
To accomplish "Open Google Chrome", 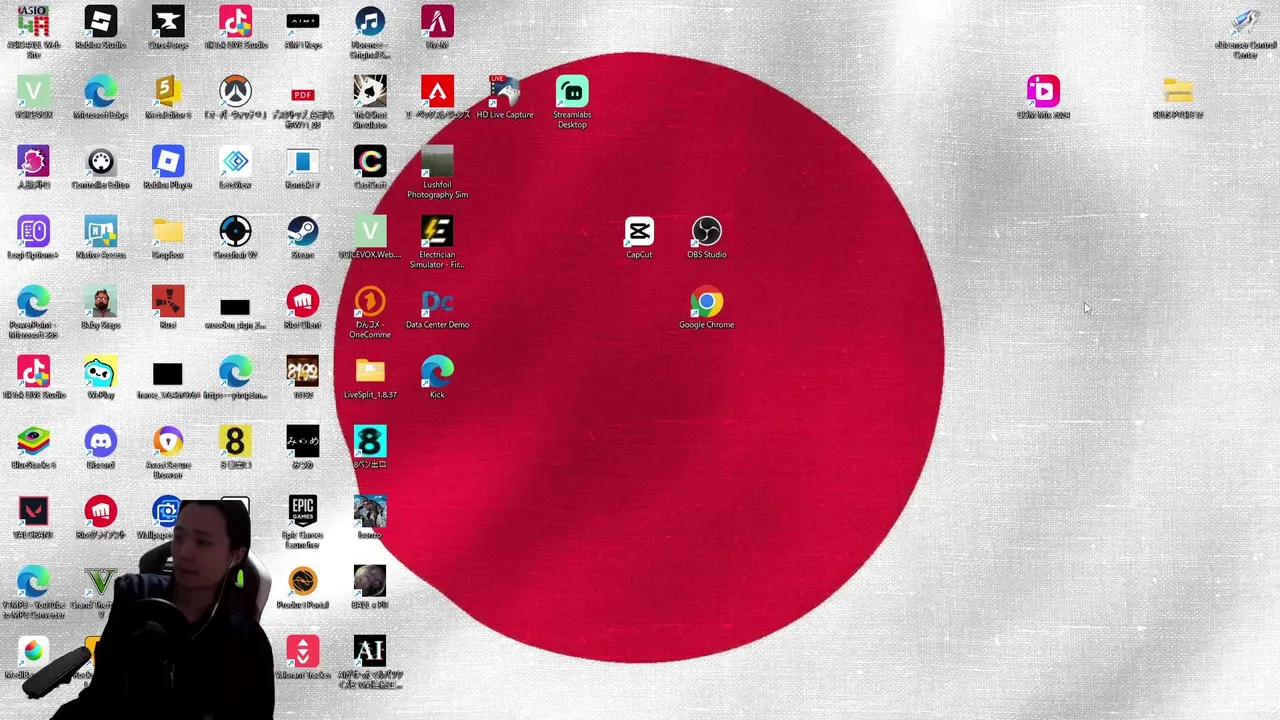I will point(707,302).
